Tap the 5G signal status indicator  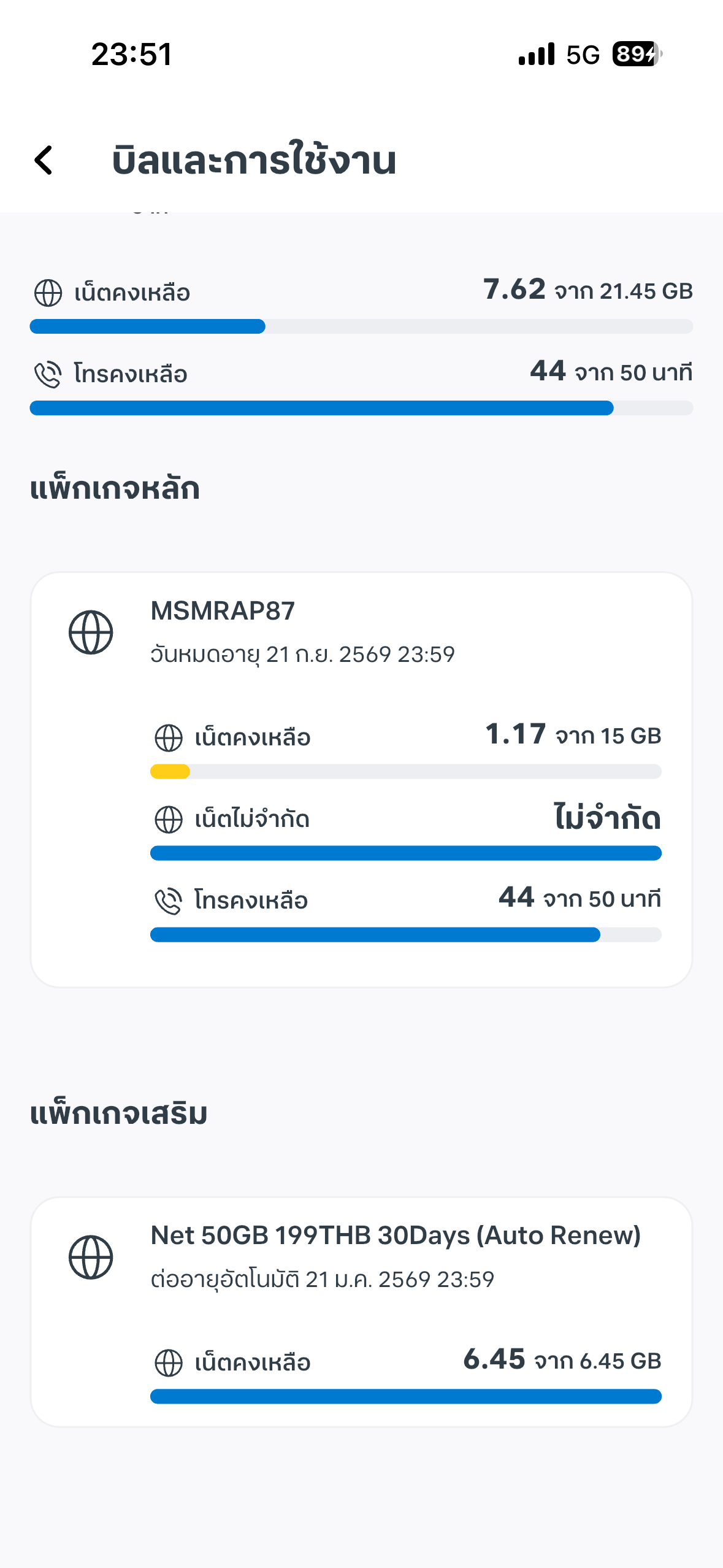tap(583, 55)
